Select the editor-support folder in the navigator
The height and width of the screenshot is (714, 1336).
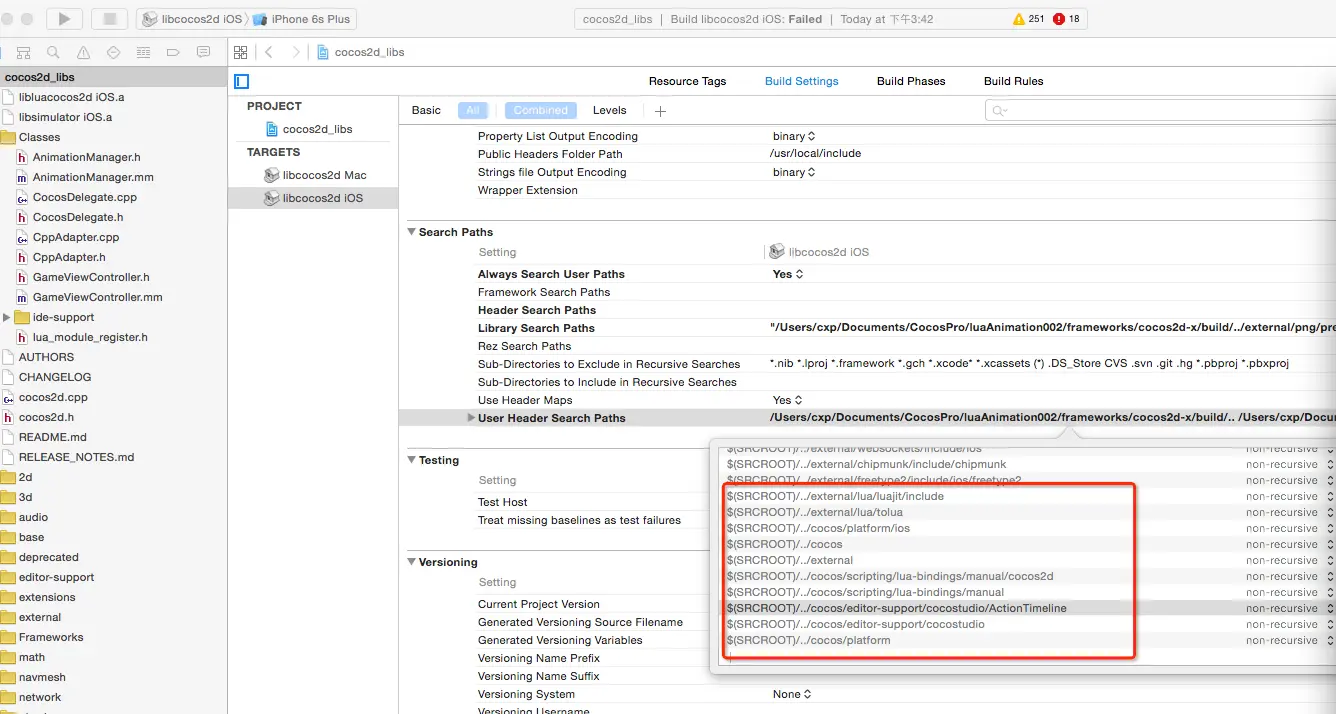pyautogui.click(x=56, y=577)
